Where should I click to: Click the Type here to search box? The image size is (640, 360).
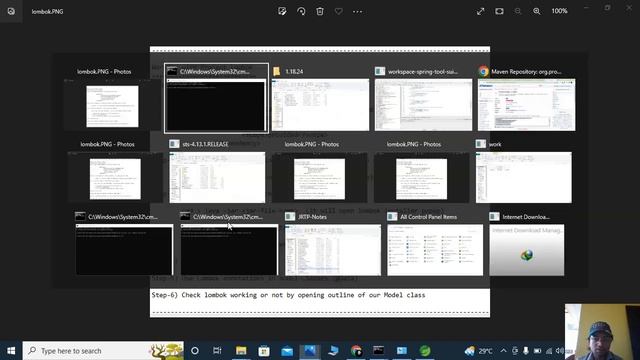click(x=103, y=351)
